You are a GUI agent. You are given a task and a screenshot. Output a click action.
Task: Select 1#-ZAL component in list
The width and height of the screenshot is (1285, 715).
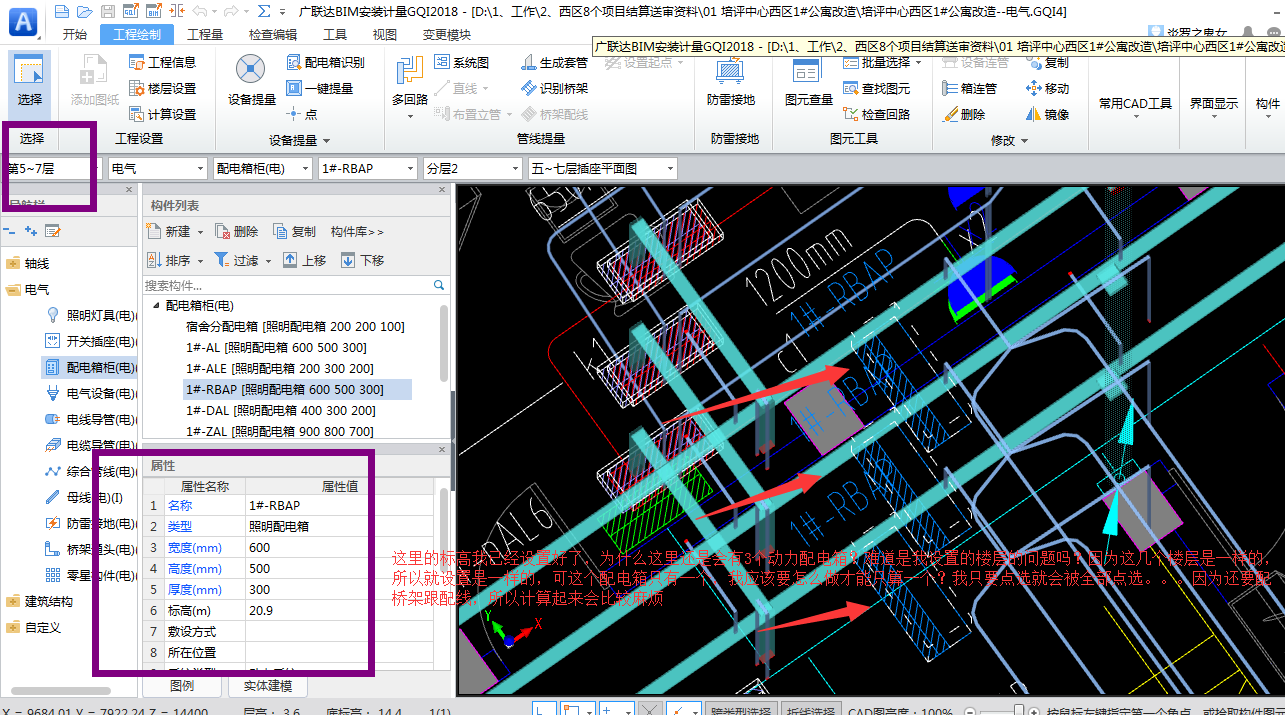[x=280, y=431]
